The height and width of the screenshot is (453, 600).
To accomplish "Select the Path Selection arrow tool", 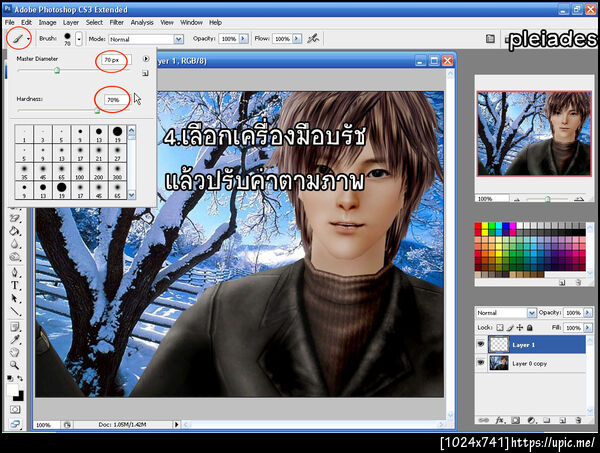I will 15,298.
